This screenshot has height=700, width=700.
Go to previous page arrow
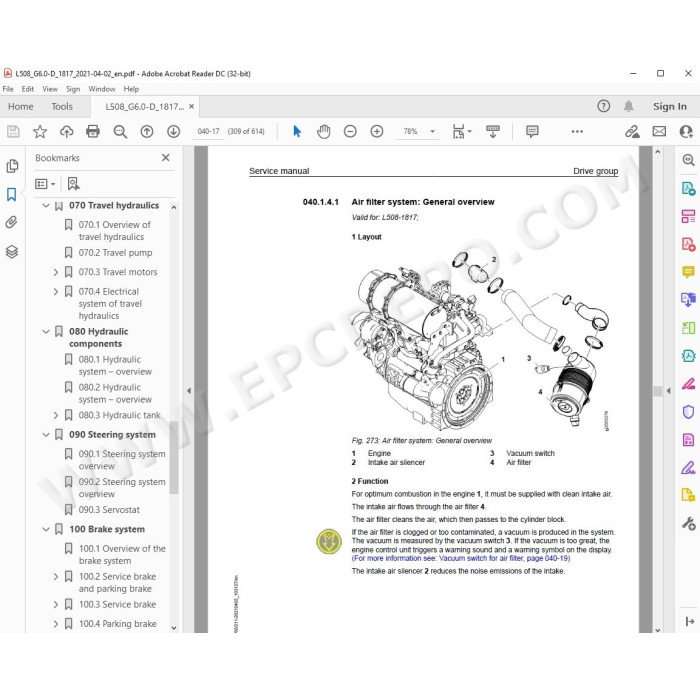click(x=146, y=131)
